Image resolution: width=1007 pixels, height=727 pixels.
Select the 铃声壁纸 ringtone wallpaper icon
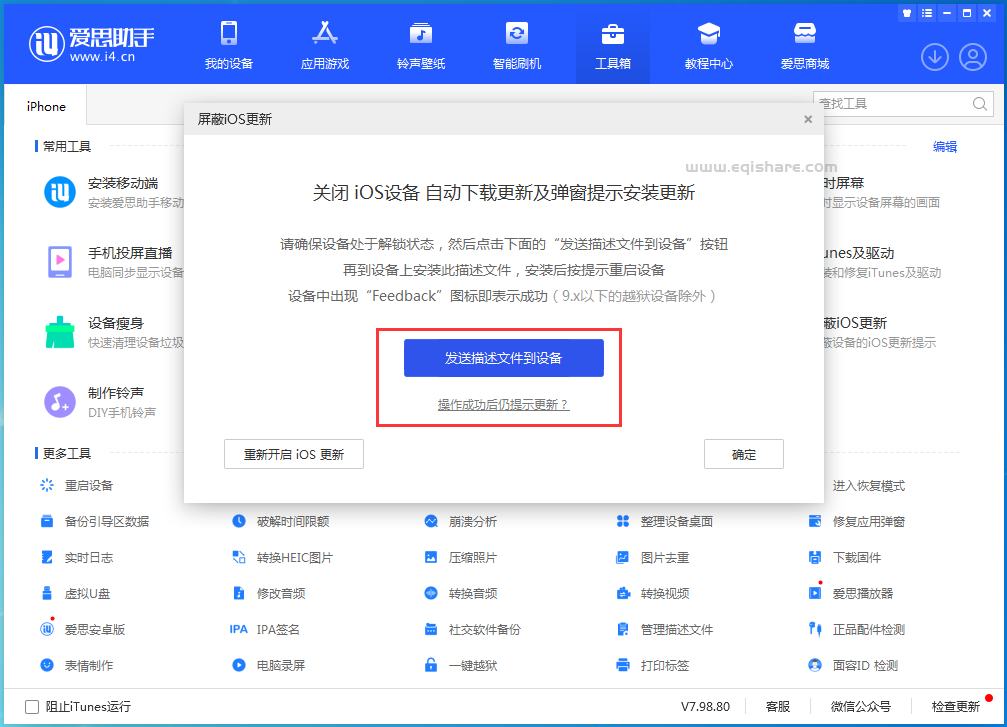[x=420, y=43]
